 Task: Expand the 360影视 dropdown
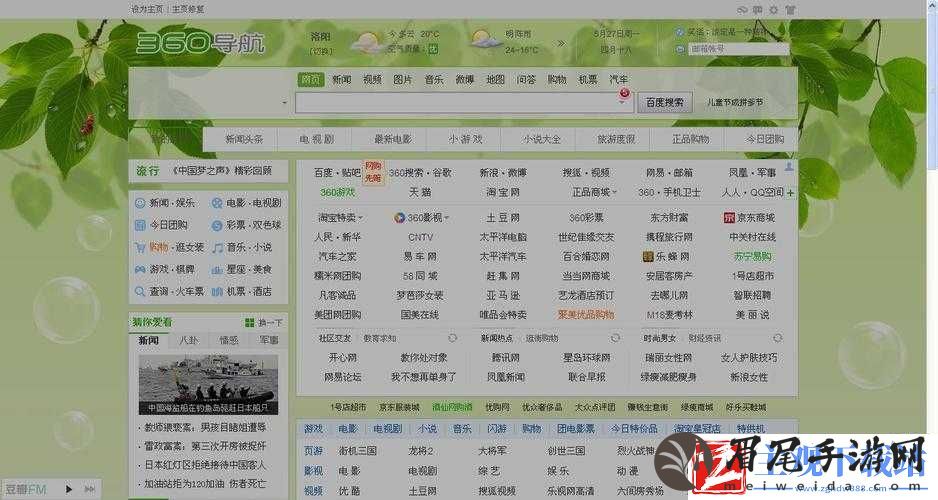[447, 218]
